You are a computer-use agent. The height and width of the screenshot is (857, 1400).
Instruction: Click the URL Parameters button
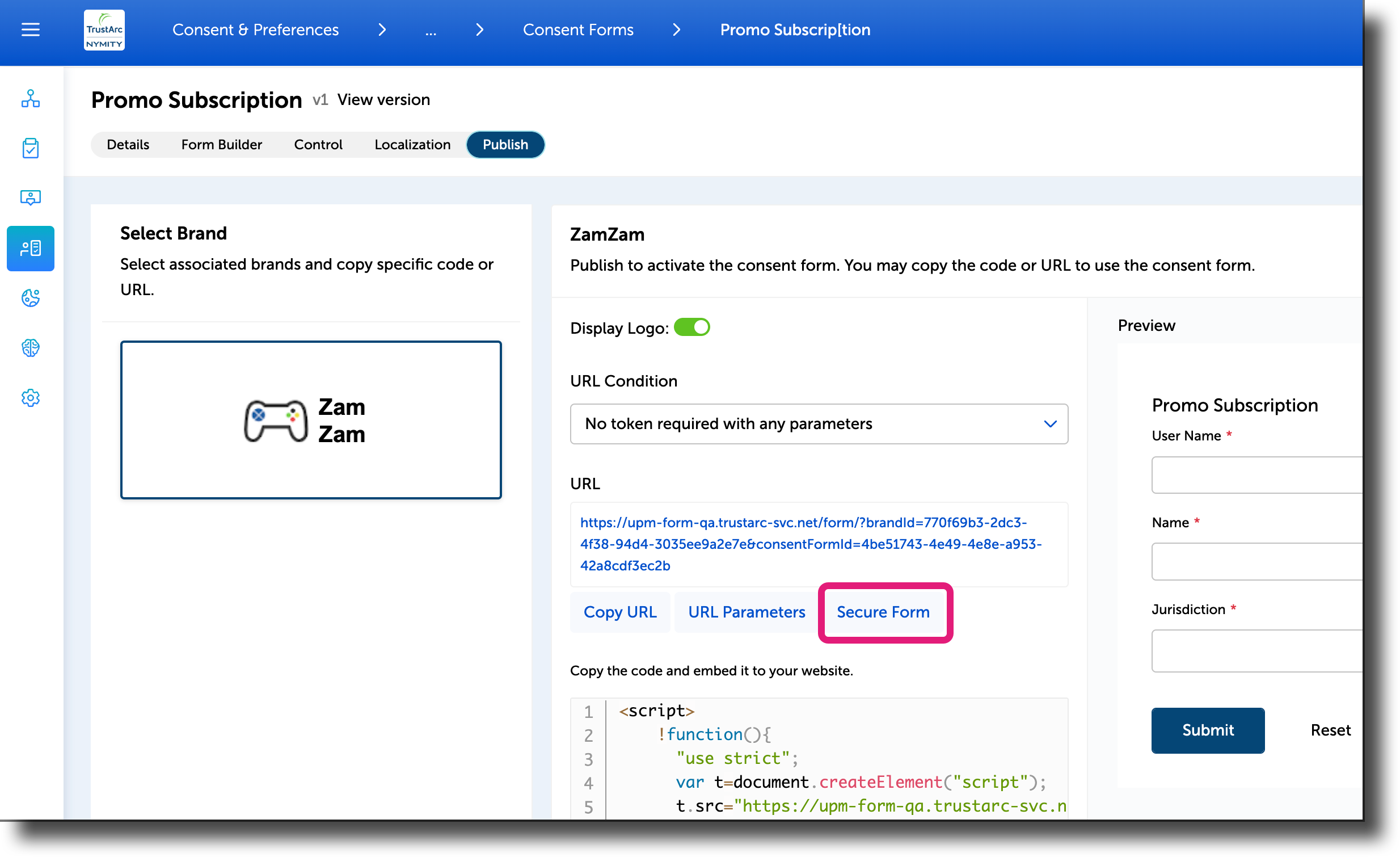pyautogui.click(x=747, y=612)
